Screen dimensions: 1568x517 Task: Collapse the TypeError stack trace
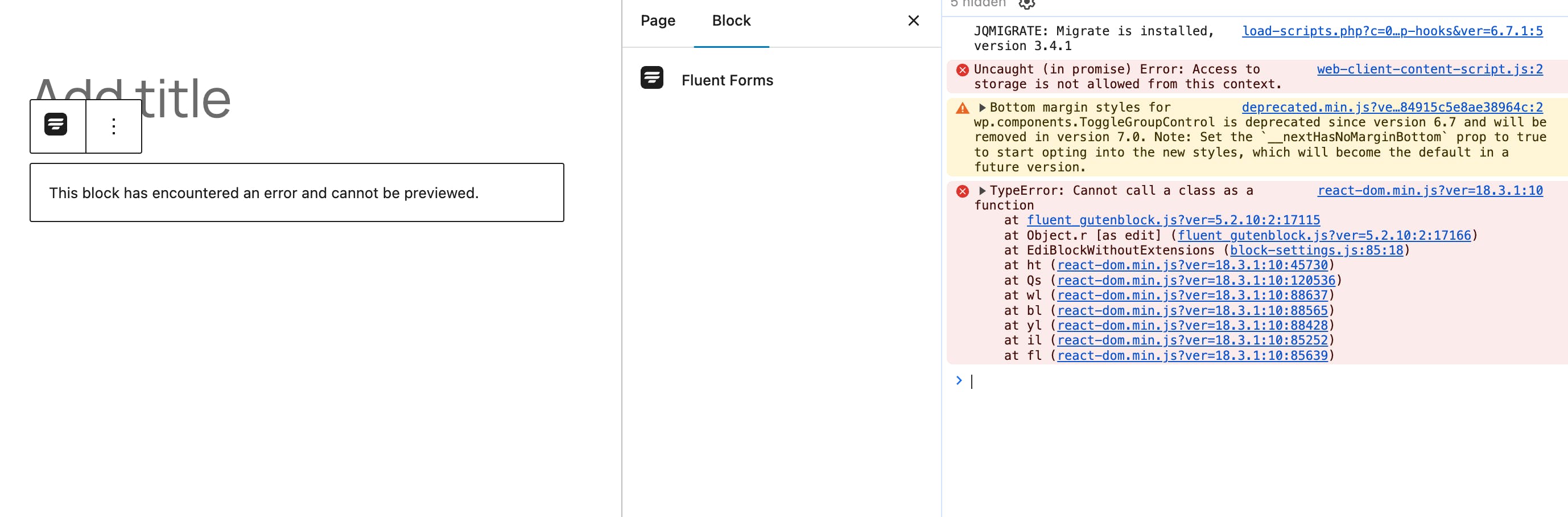[x=982, y=191]
